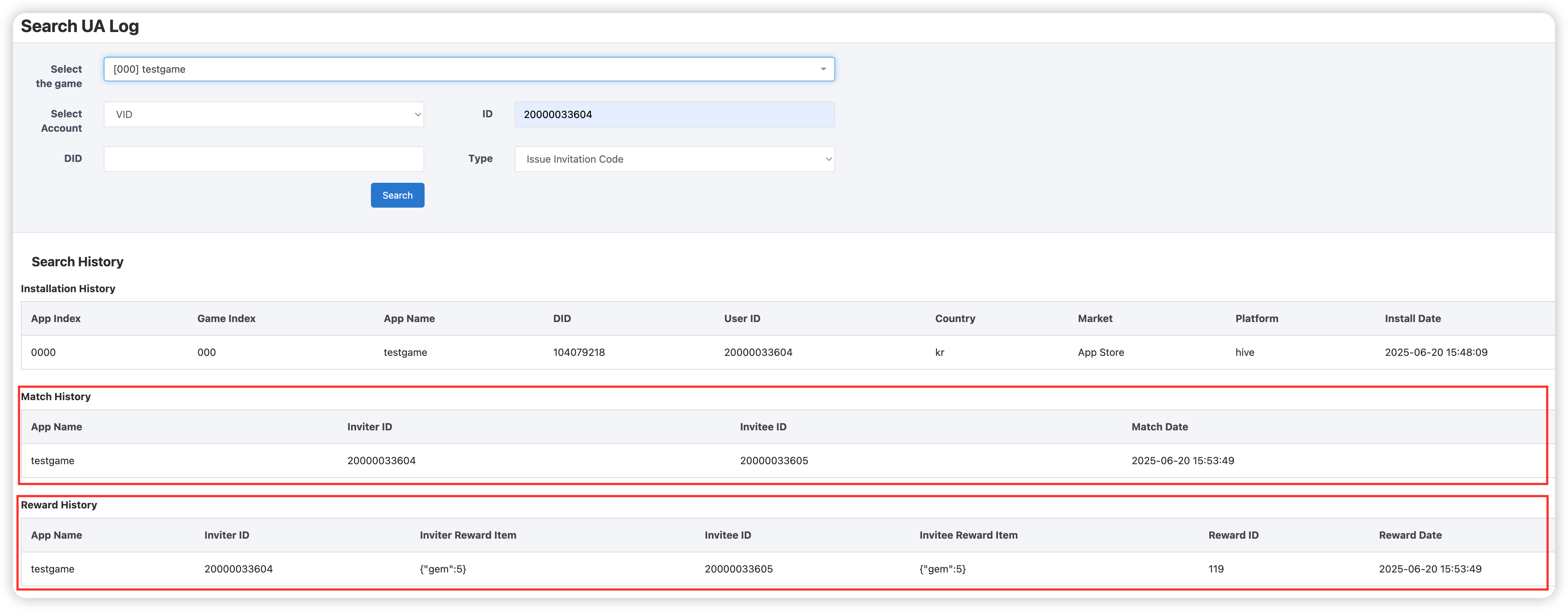1568x611 pixels.
Task: Click the Invitee Reward Item column header
Action: (968, 535)
